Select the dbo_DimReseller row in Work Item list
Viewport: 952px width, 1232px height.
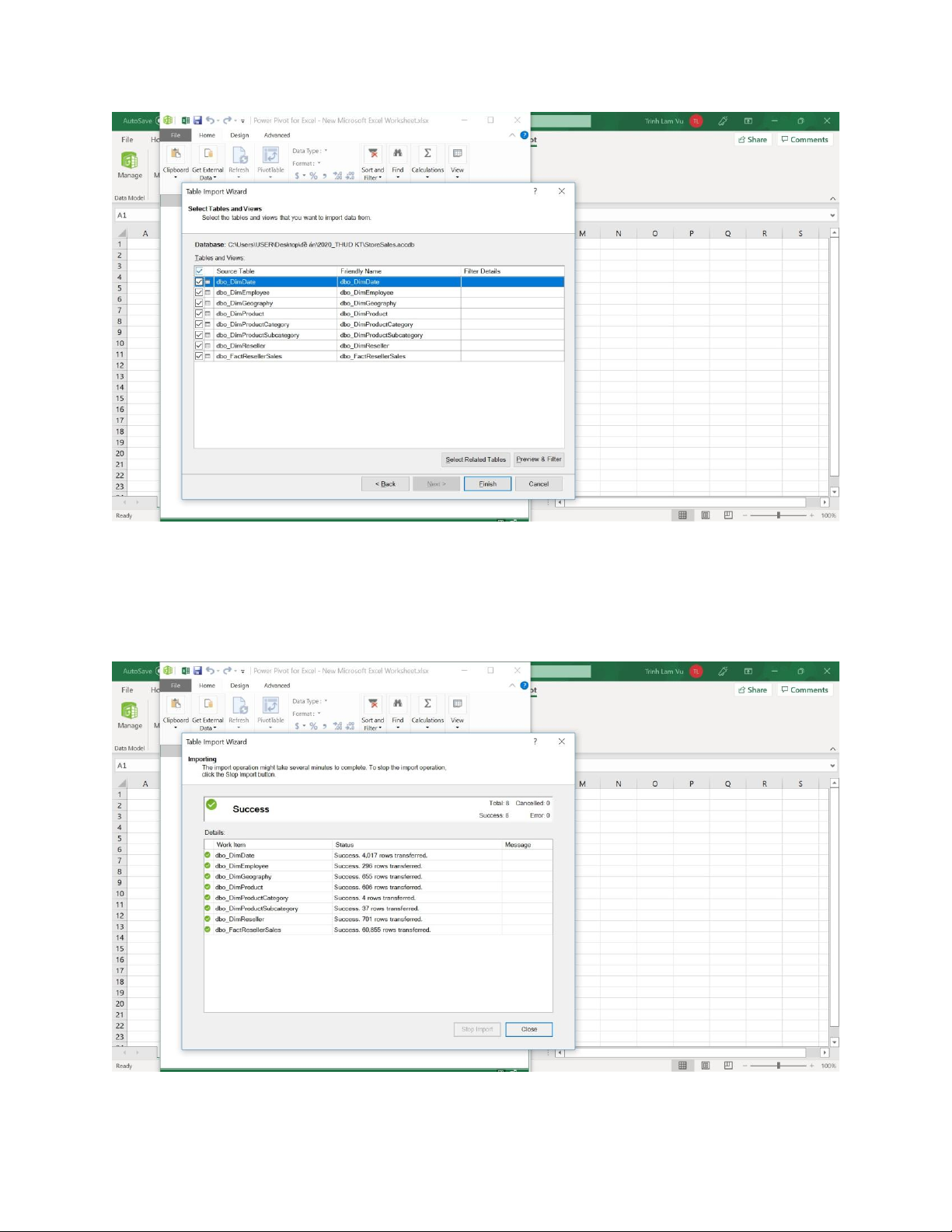239,920
